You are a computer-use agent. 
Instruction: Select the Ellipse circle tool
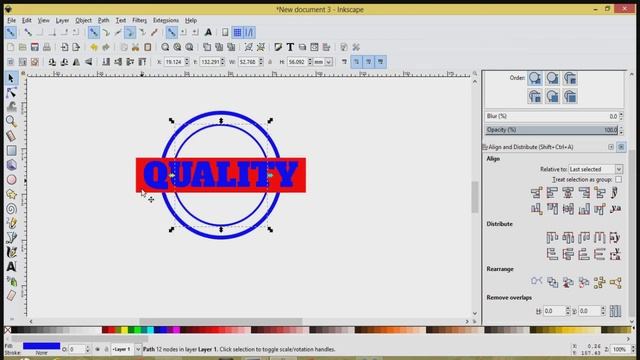coord(11,180)
